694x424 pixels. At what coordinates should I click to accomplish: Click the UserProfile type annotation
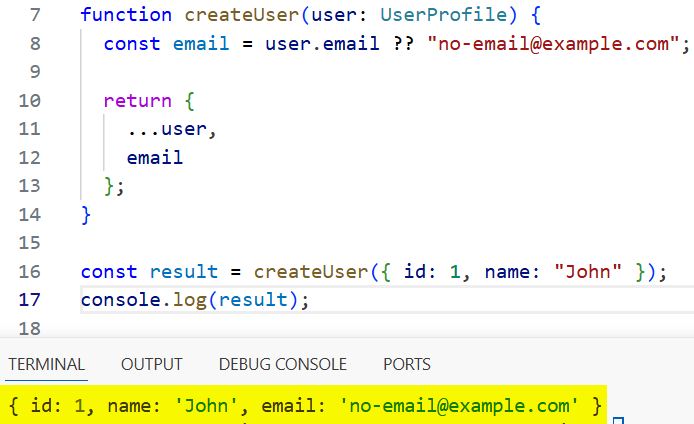443,15
